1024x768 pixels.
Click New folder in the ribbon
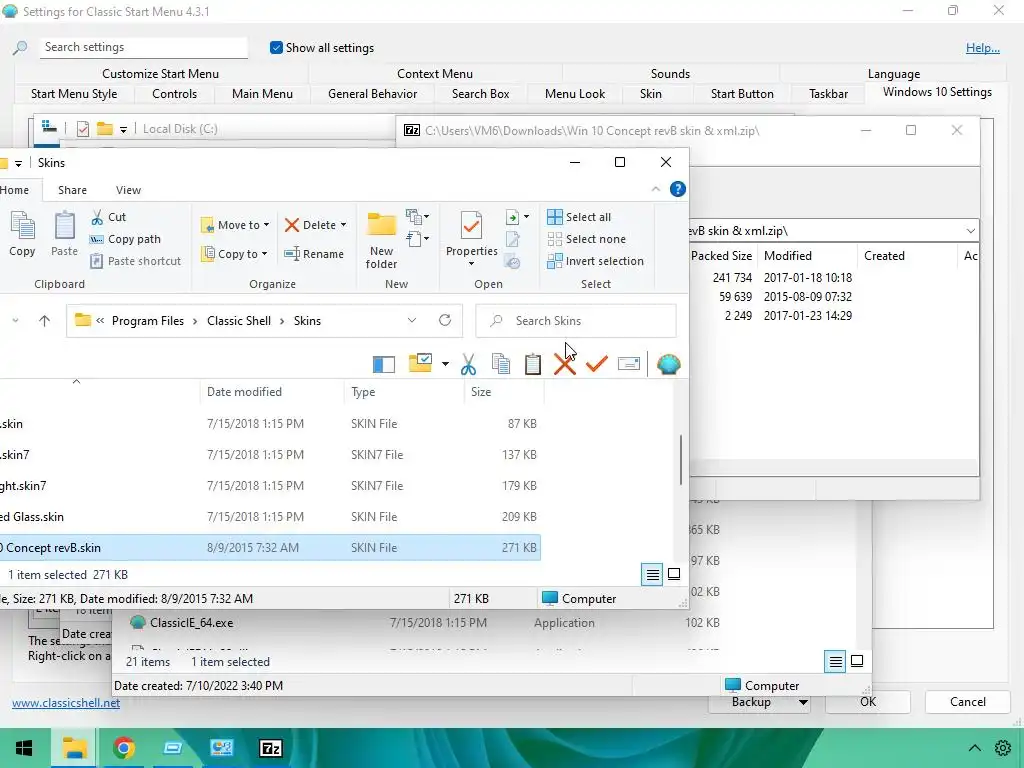[381, 240]
